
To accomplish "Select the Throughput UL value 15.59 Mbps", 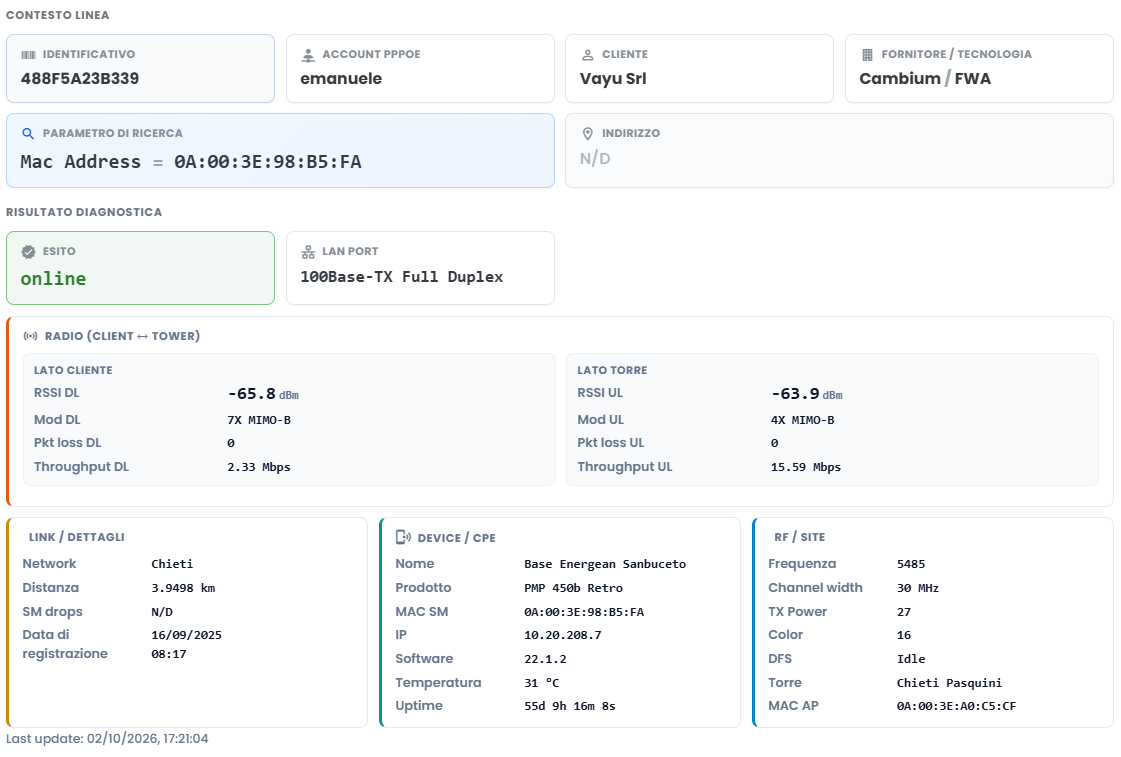I will tap(806, 467).
